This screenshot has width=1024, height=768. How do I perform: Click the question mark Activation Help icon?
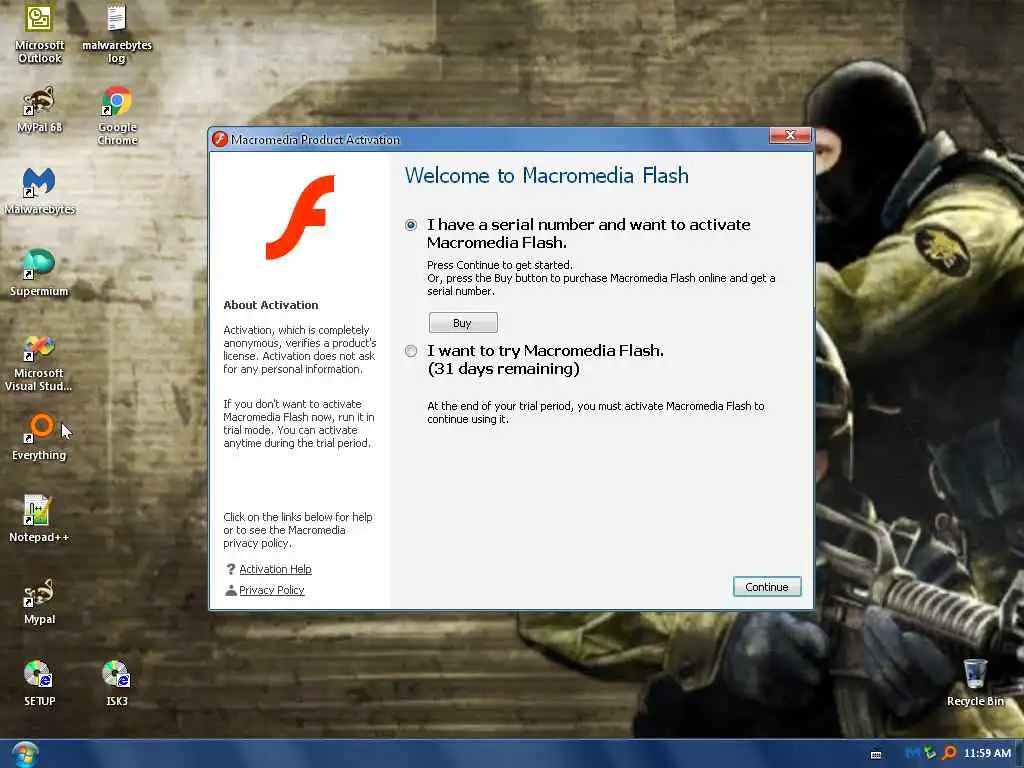(x=231, y=569)
